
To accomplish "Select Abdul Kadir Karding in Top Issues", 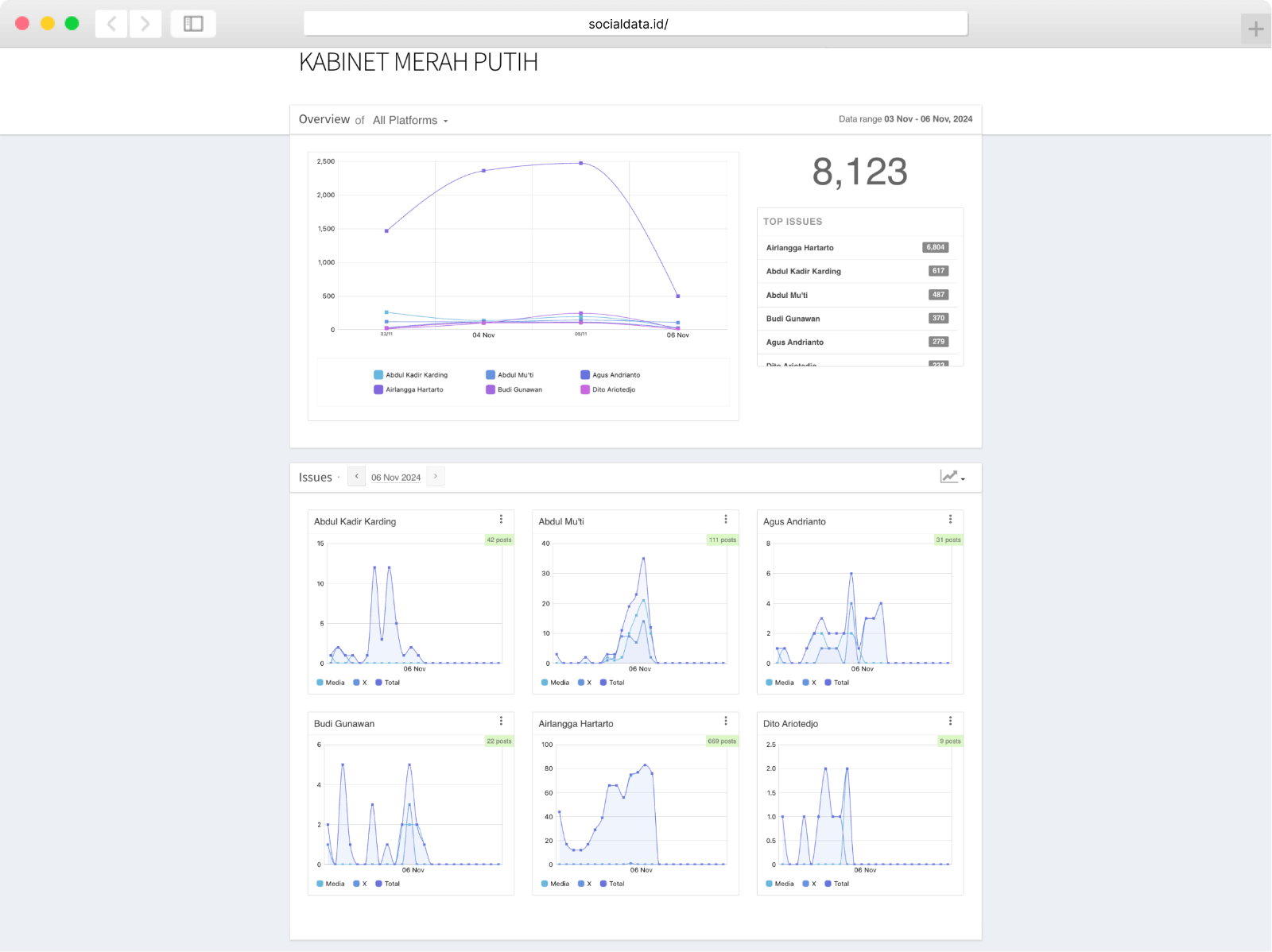I will 803,272.
